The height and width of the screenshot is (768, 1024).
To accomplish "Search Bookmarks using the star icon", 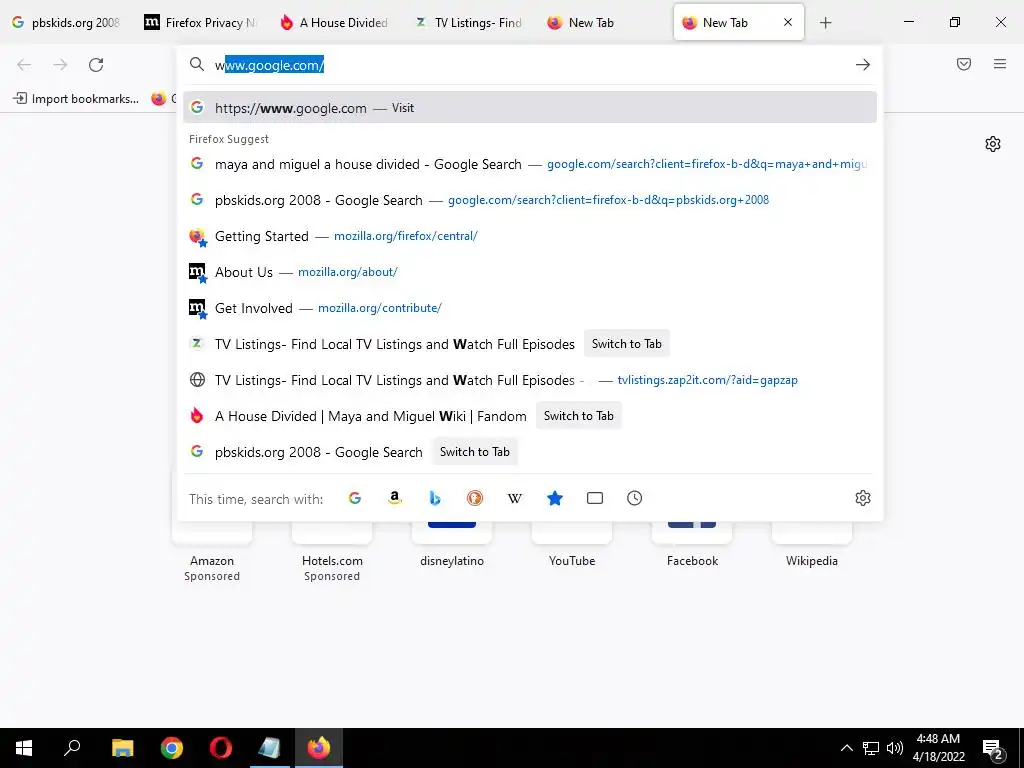I will (555, 498).
